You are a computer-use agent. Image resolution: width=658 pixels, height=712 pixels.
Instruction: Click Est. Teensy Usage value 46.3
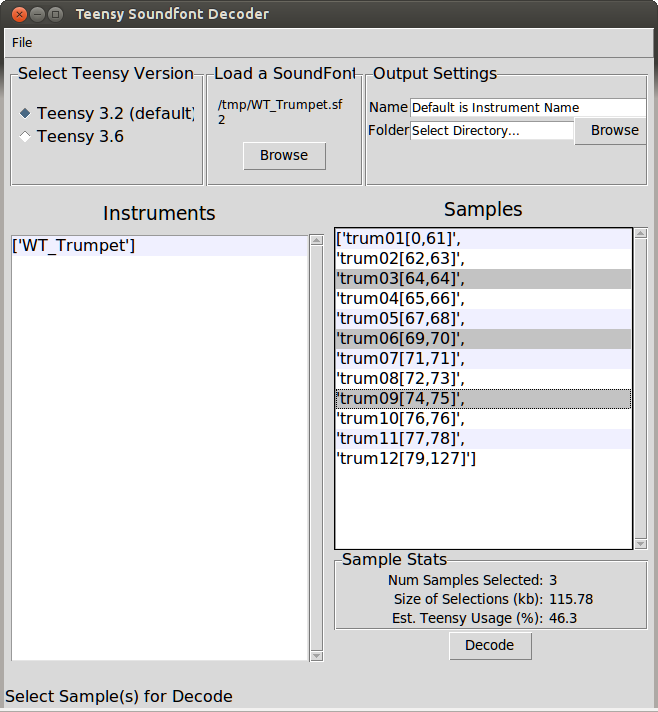563,618
